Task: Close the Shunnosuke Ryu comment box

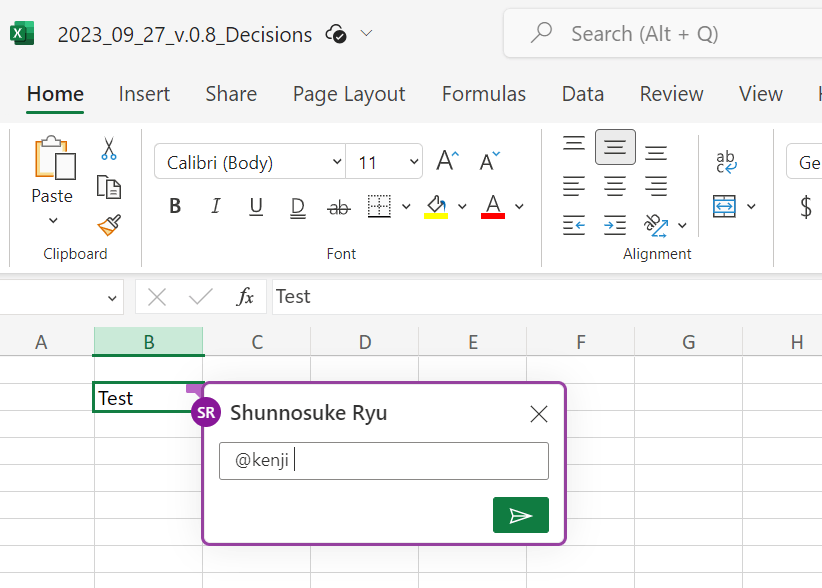Action: 539,413
